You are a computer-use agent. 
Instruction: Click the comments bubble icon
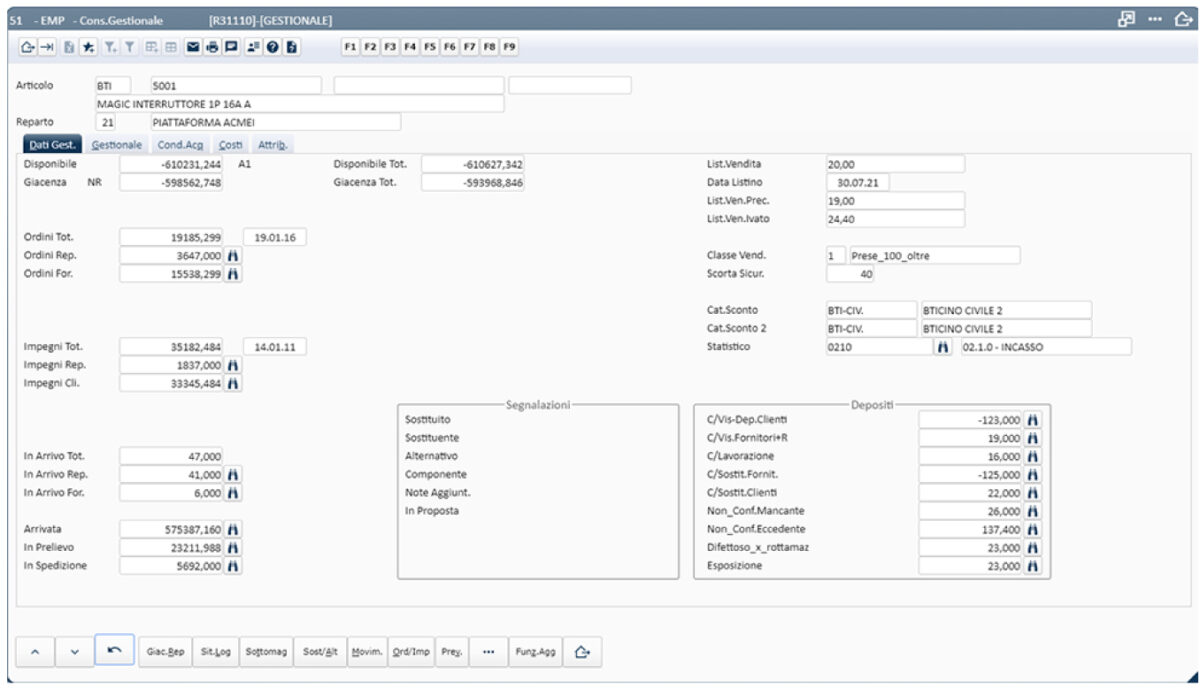tap(231, 44)
